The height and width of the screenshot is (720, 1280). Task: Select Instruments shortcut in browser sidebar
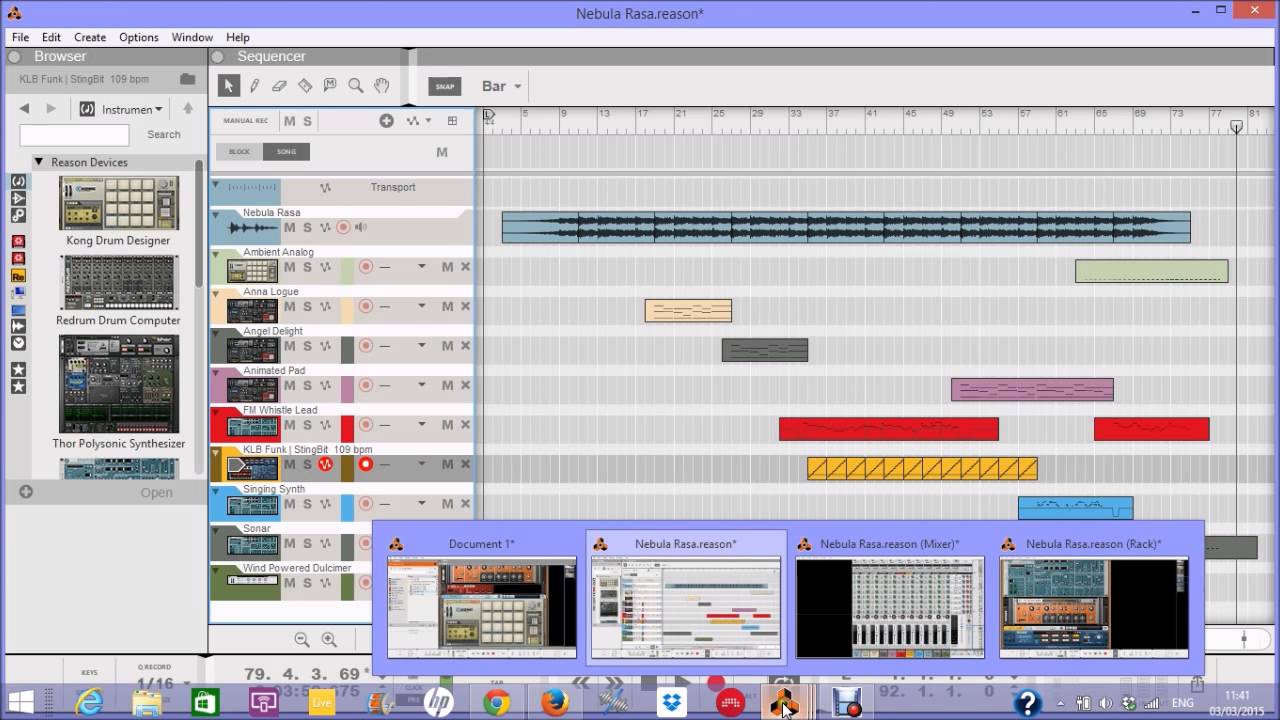tap(18, 181)
